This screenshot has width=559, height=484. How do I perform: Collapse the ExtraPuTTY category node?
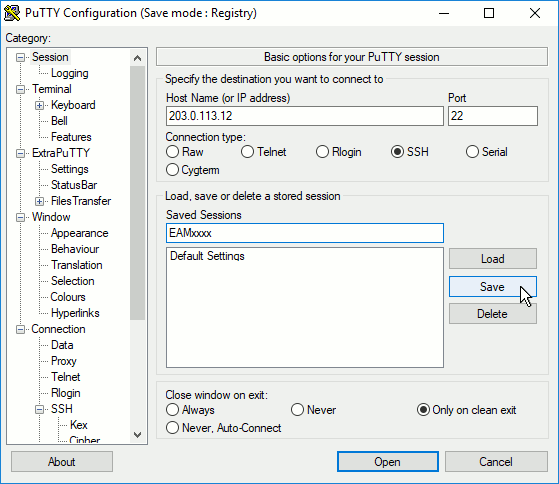pyautogui.click(x=21, y=153)
